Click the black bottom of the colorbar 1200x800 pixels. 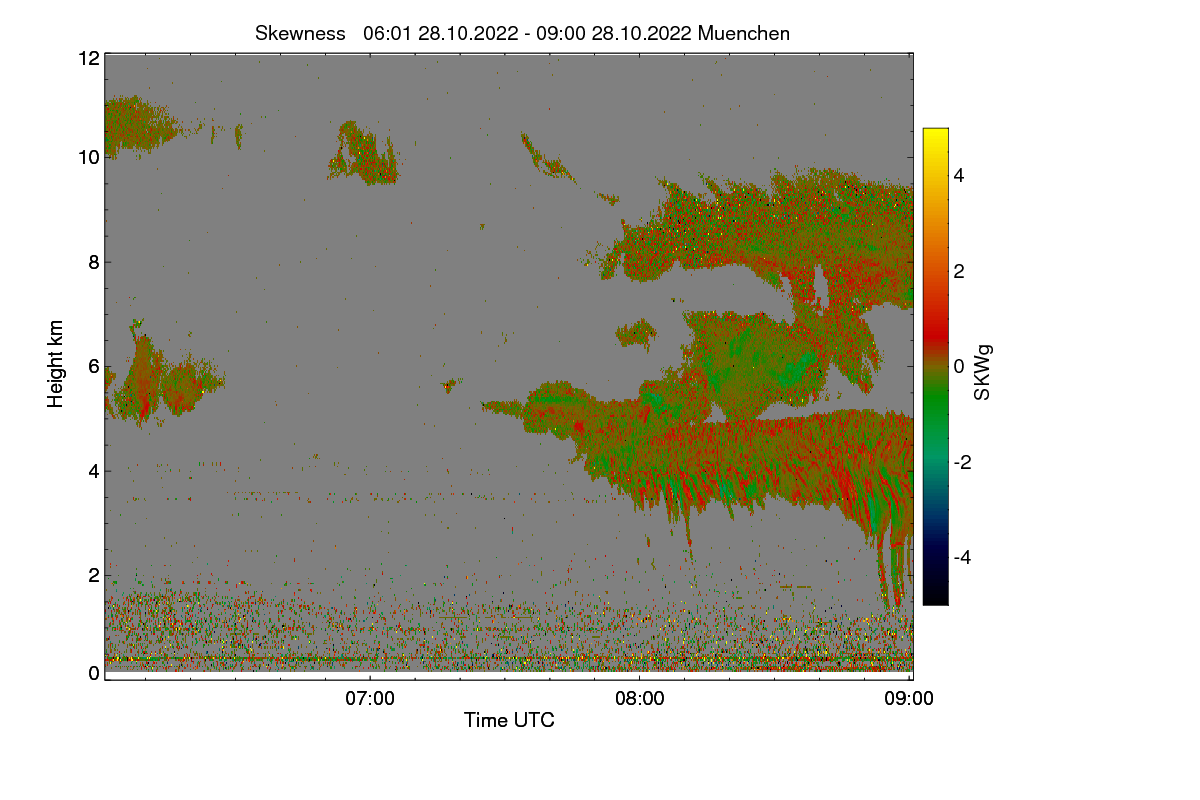[935, 596]
